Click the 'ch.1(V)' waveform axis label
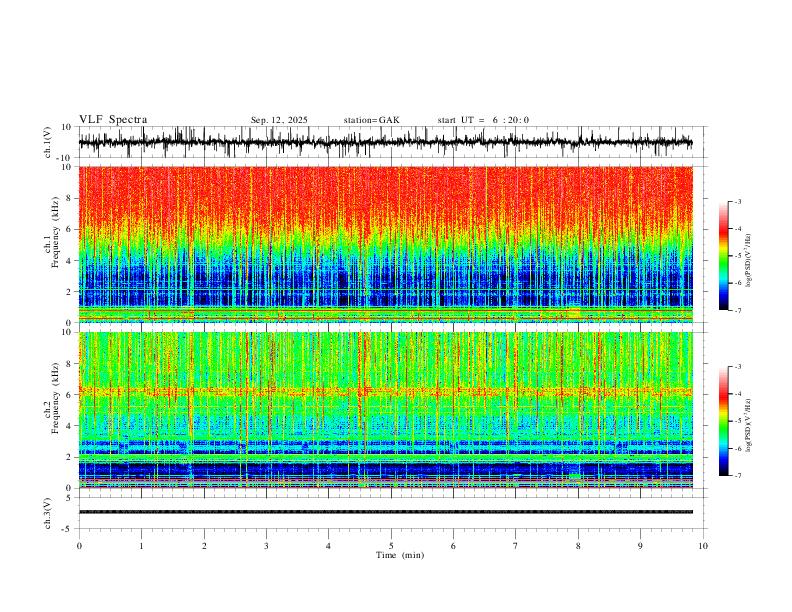792x612 pixels. pyautogui.click(x=48, y=142)
